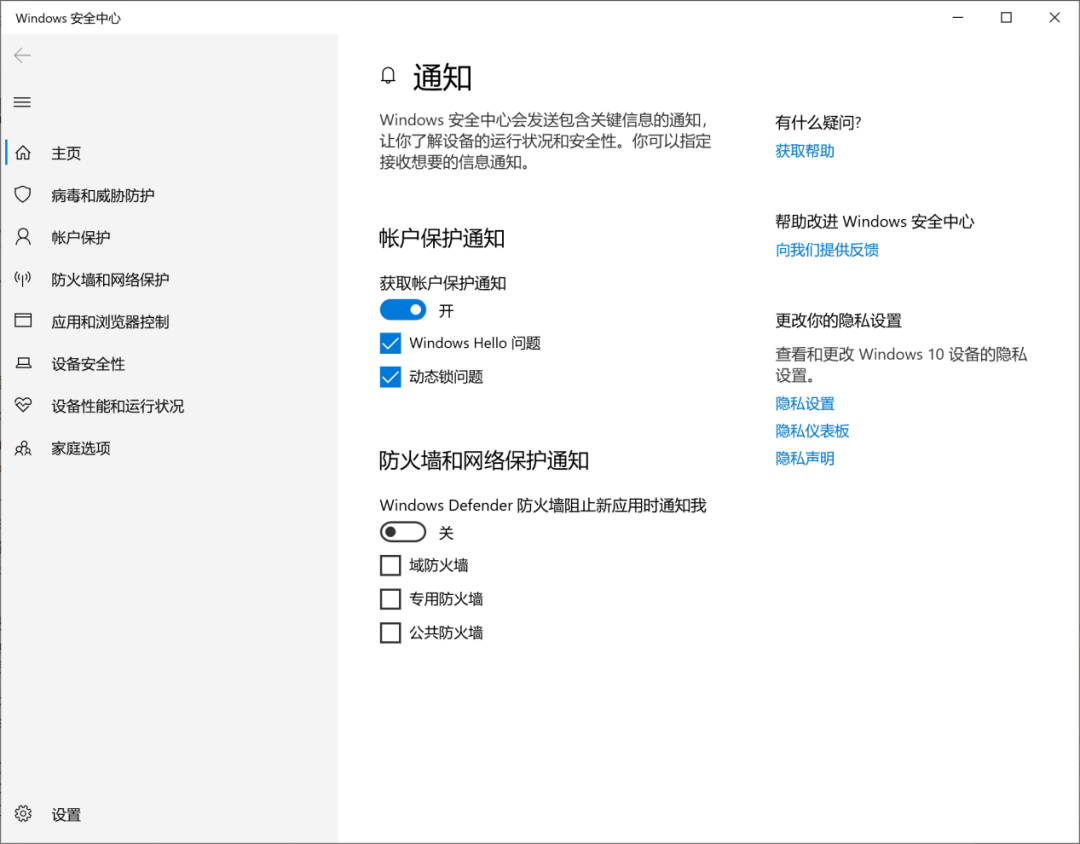Turn on the firewall blocked-app notification toggle
Image resolution: width=1080 pixels, height=844 pixels.
click(x=403, y=532)
